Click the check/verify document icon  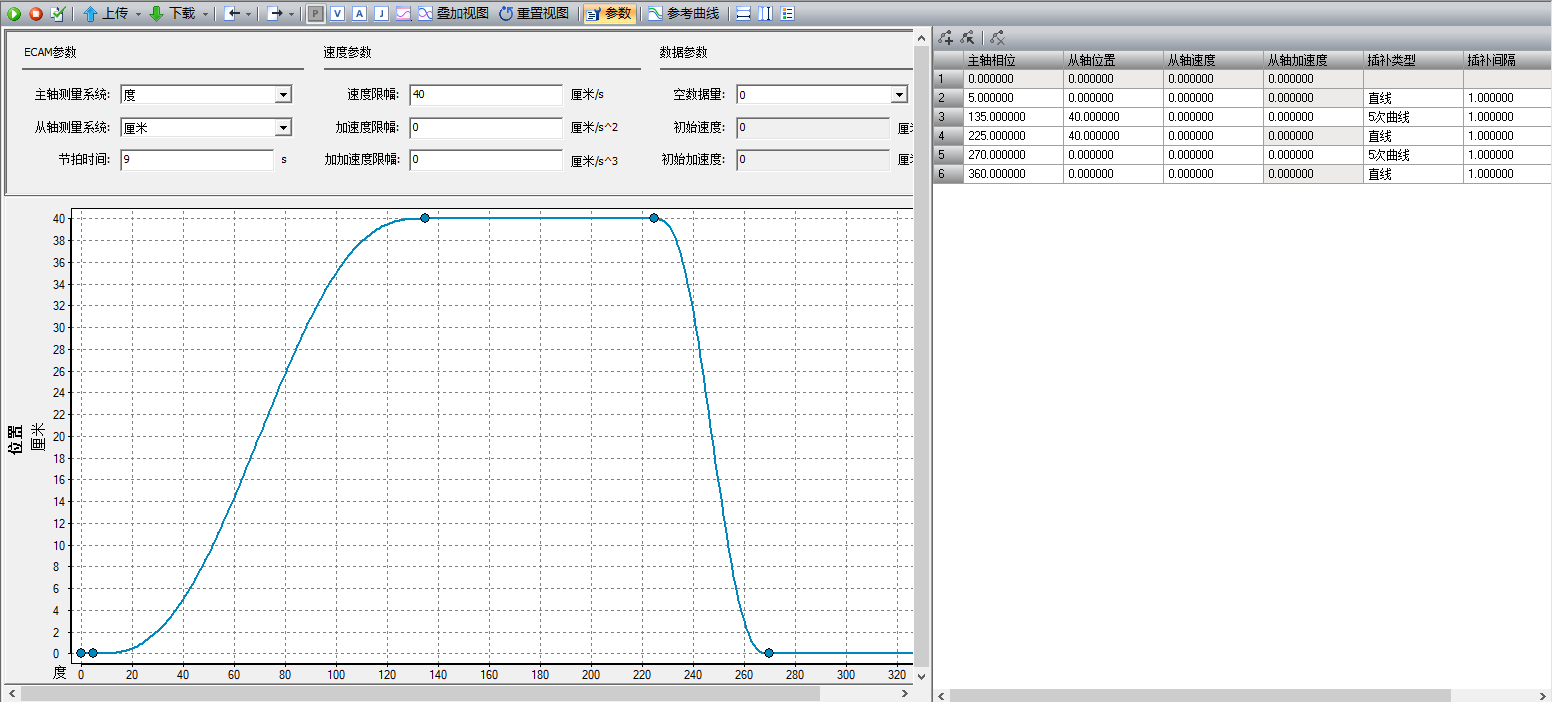57,14
